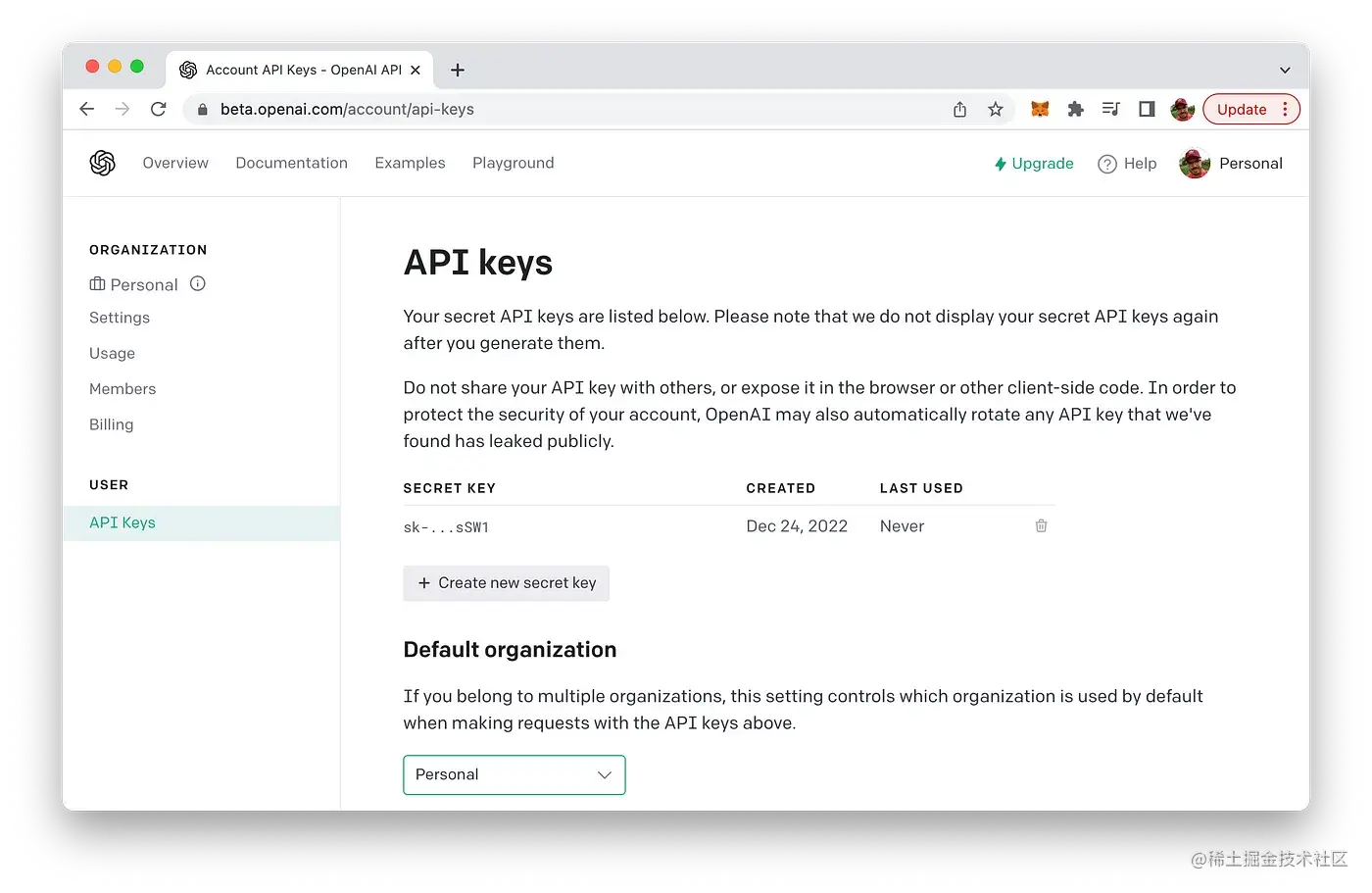Click the USER sidebar section label

109,485
